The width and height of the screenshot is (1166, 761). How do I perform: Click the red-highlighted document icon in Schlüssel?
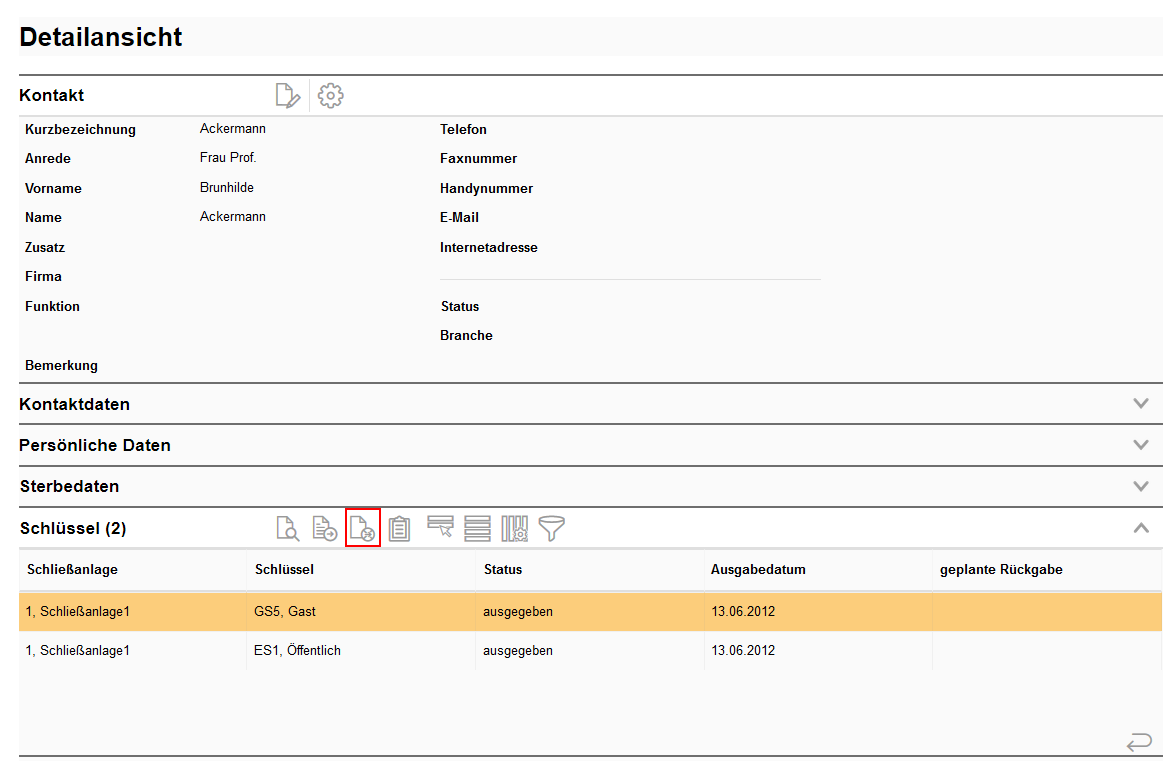pyautogui.click(x=363, y=528)
